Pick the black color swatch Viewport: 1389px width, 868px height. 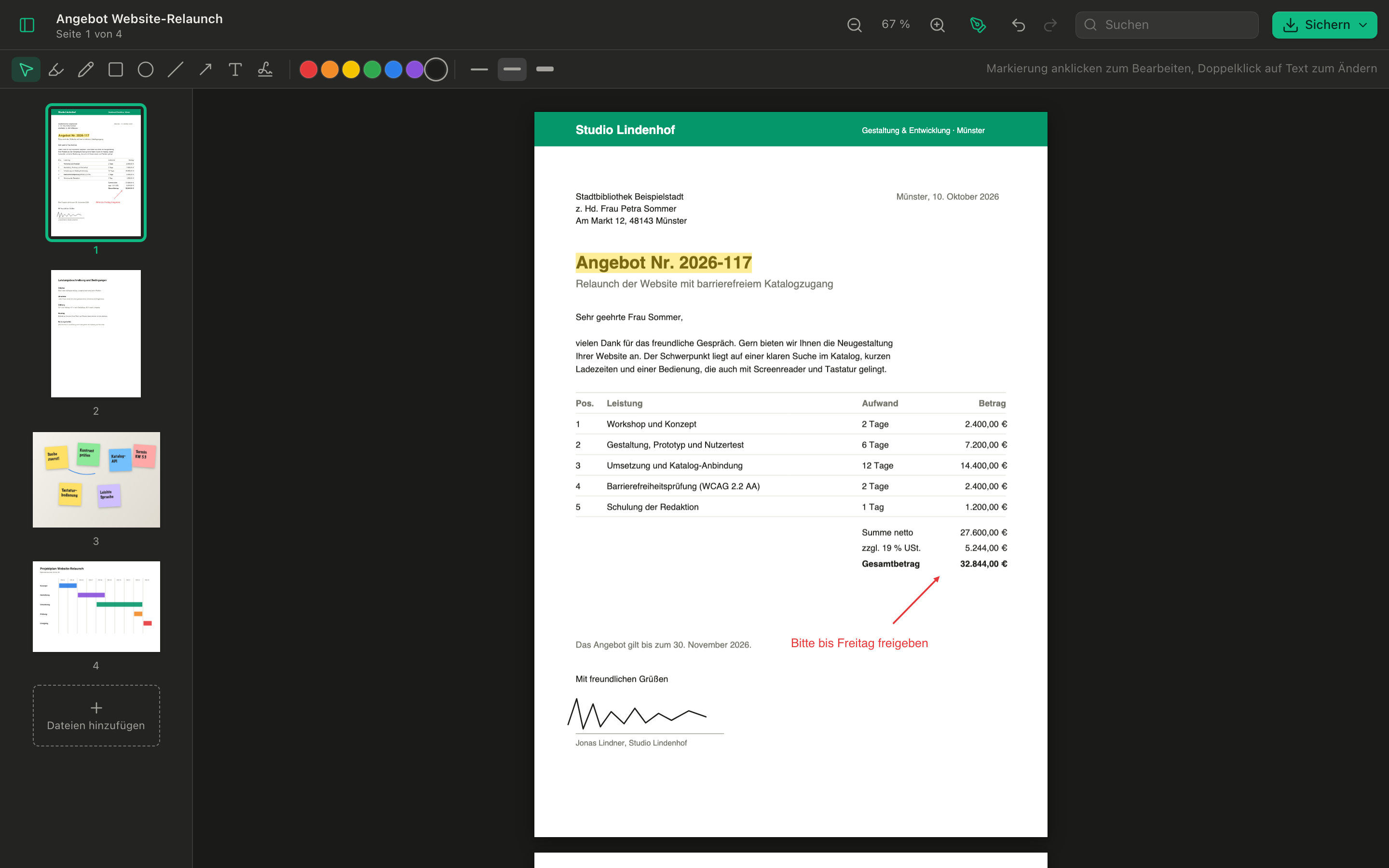click(436, 69)
